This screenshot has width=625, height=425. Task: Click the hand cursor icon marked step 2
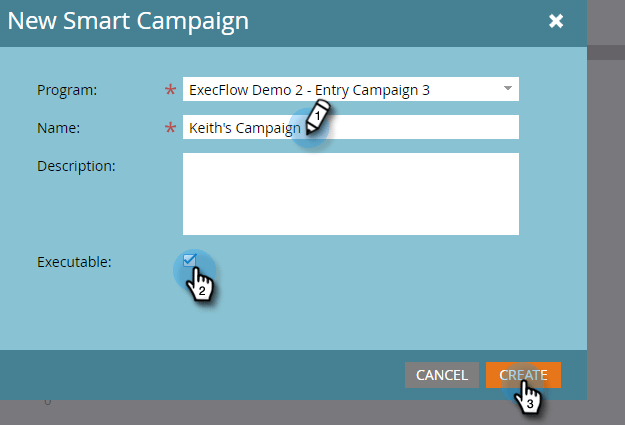pyautogui.click(x=200, y=285)
